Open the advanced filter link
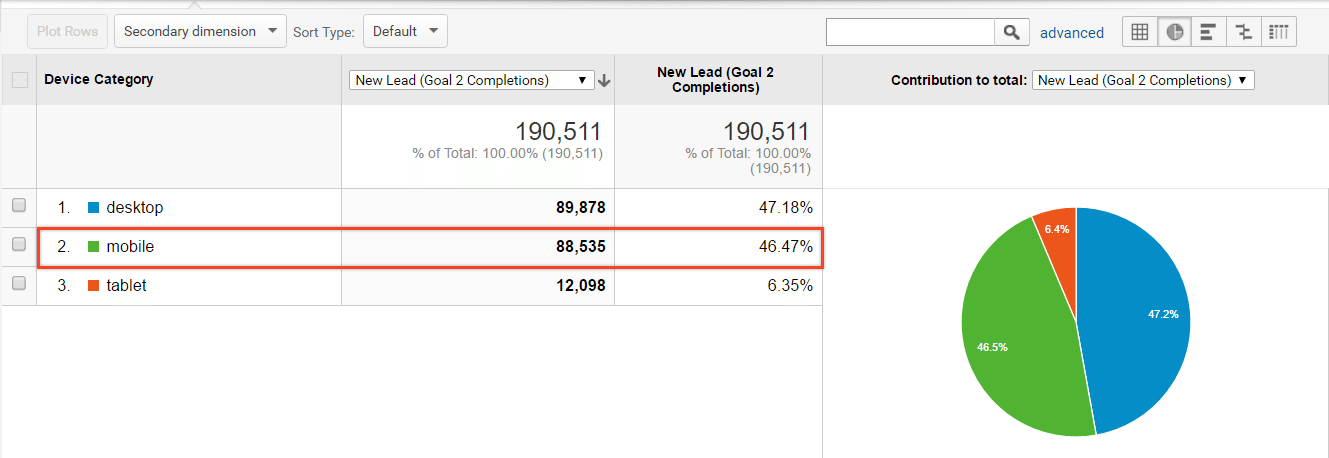This screenshot has height=458, width=1329. (1072, 33)
